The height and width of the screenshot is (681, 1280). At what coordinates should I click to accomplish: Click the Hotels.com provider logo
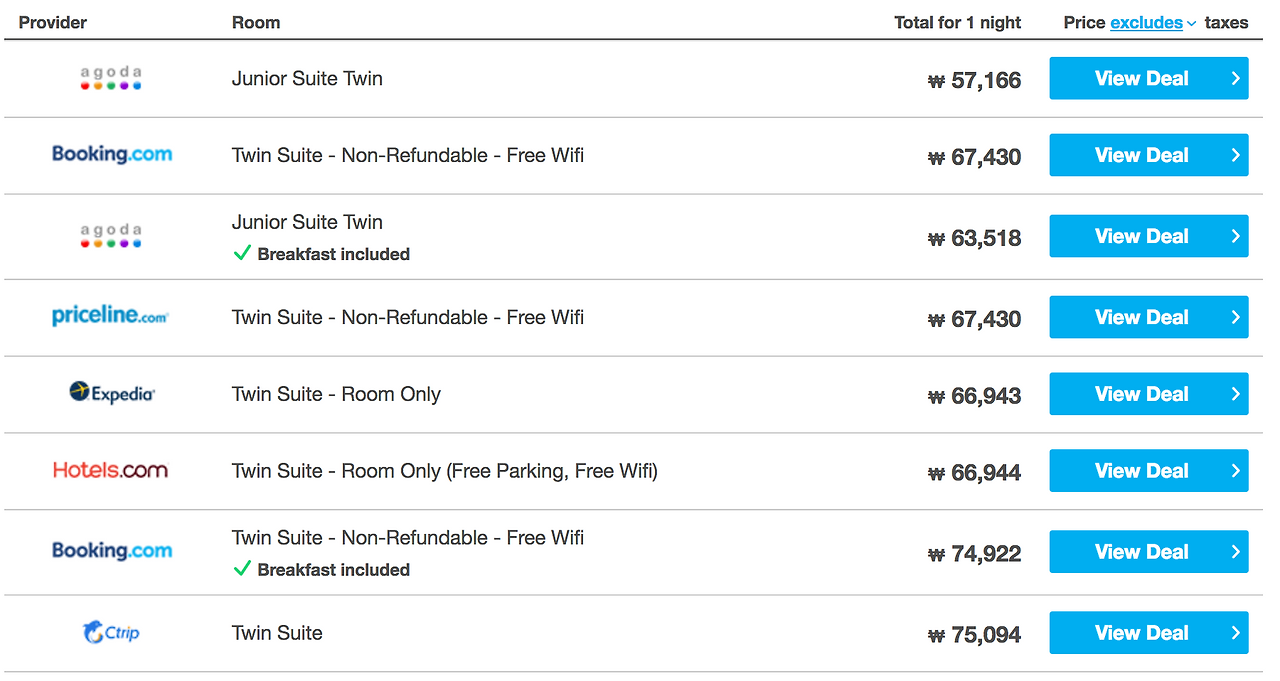coord(110,470)
